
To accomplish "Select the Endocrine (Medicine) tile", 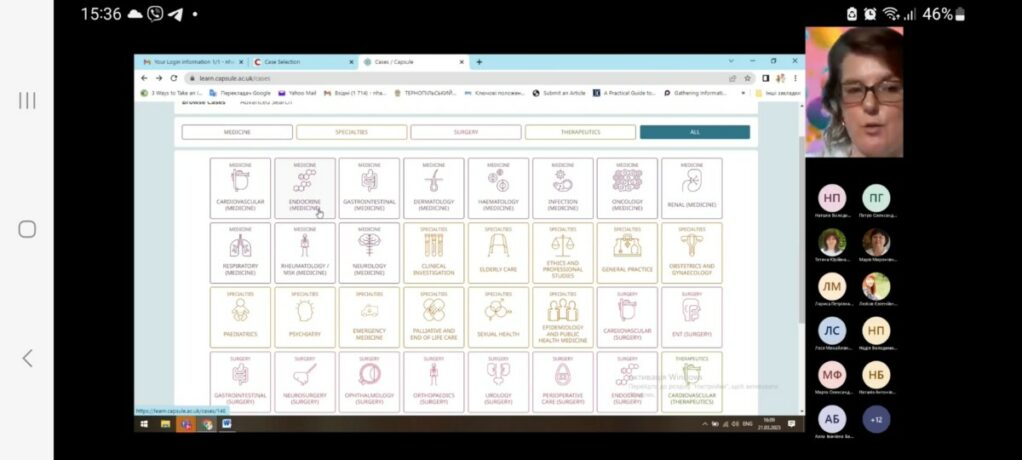I will [x=304, y=188].
